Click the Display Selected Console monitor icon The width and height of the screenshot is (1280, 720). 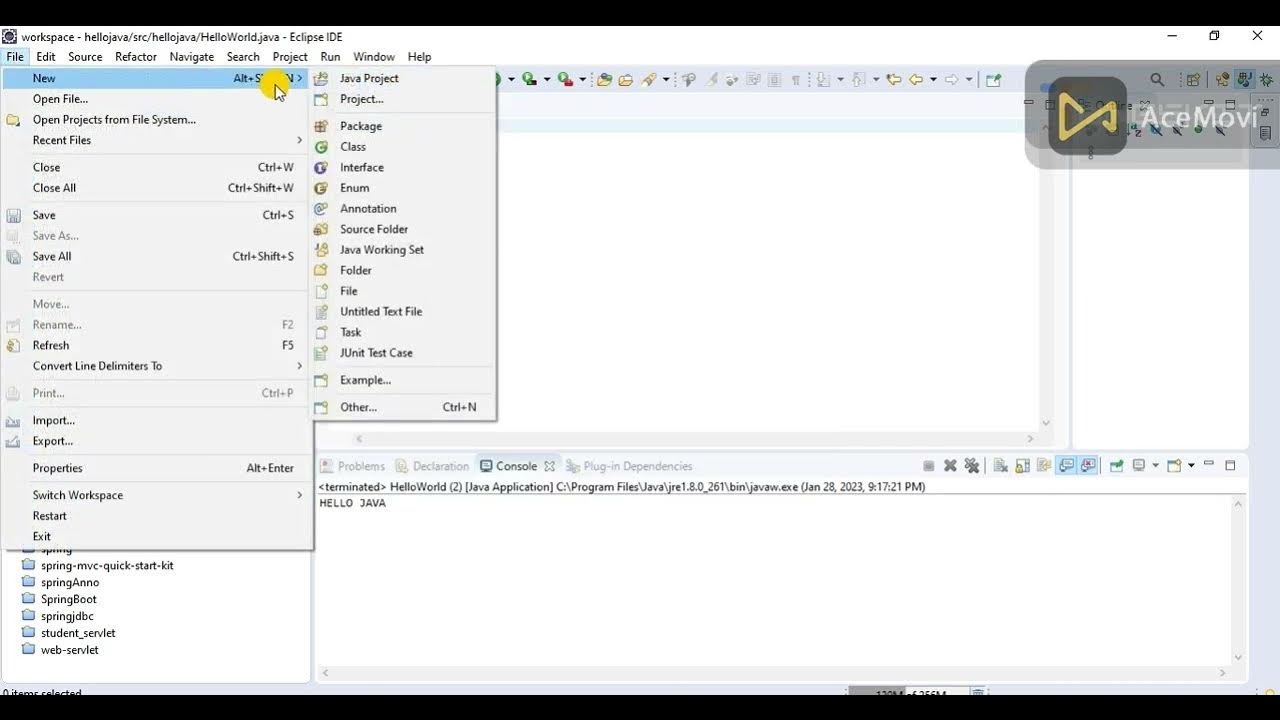1138,466
